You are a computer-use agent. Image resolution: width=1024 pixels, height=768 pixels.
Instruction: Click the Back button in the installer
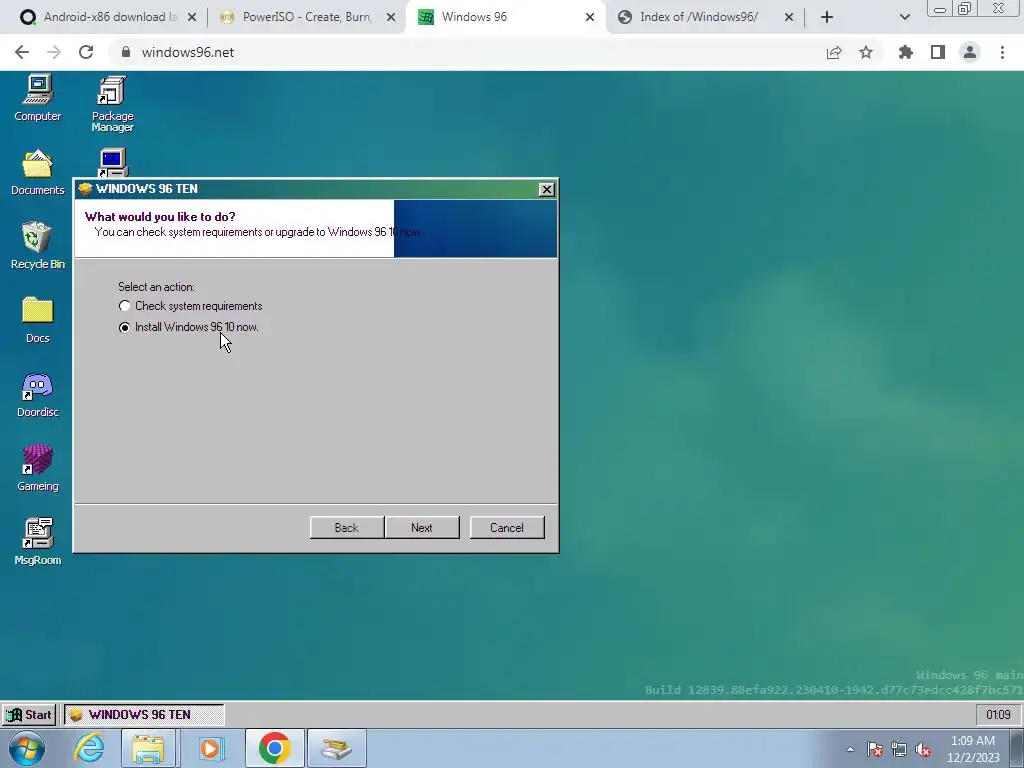point(347,528)
